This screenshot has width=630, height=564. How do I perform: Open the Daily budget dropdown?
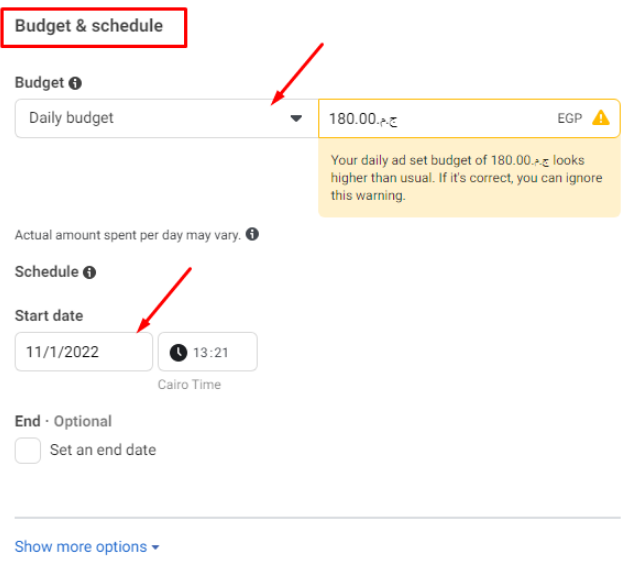point(166,118)
